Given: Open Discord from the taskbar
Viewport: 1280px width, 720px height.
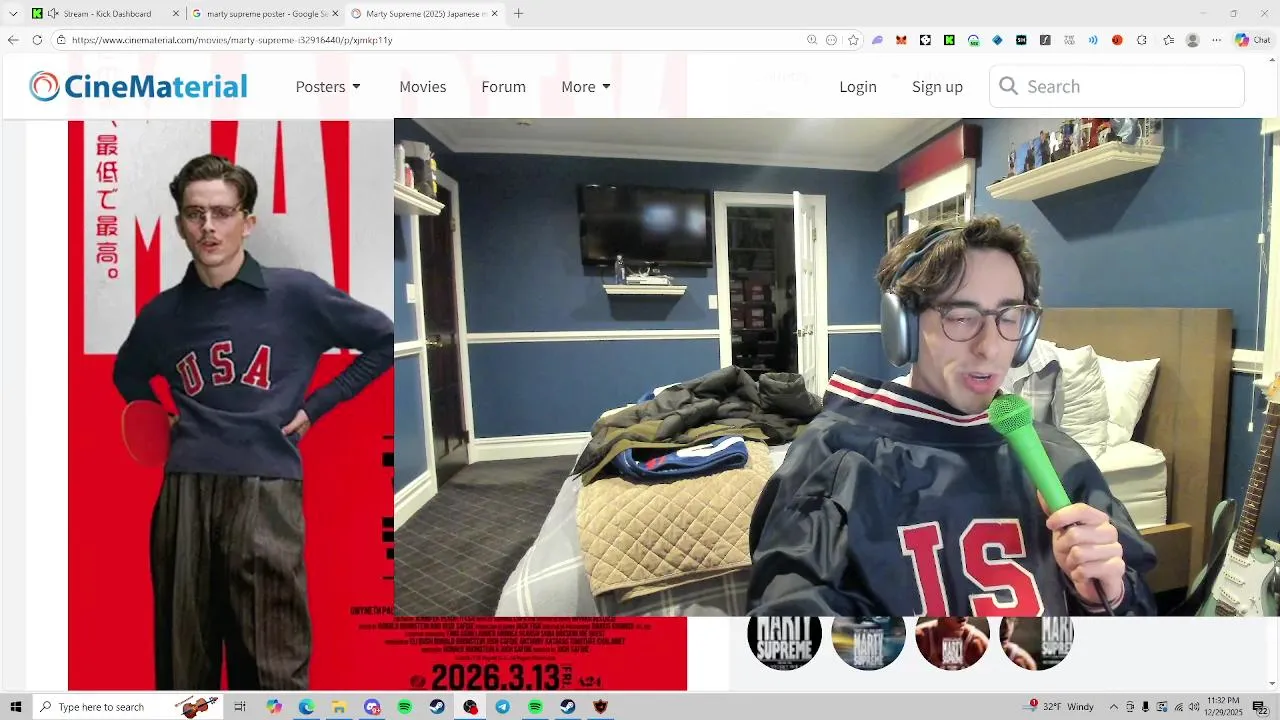Looking at the screenshot, I should point(372,707).
